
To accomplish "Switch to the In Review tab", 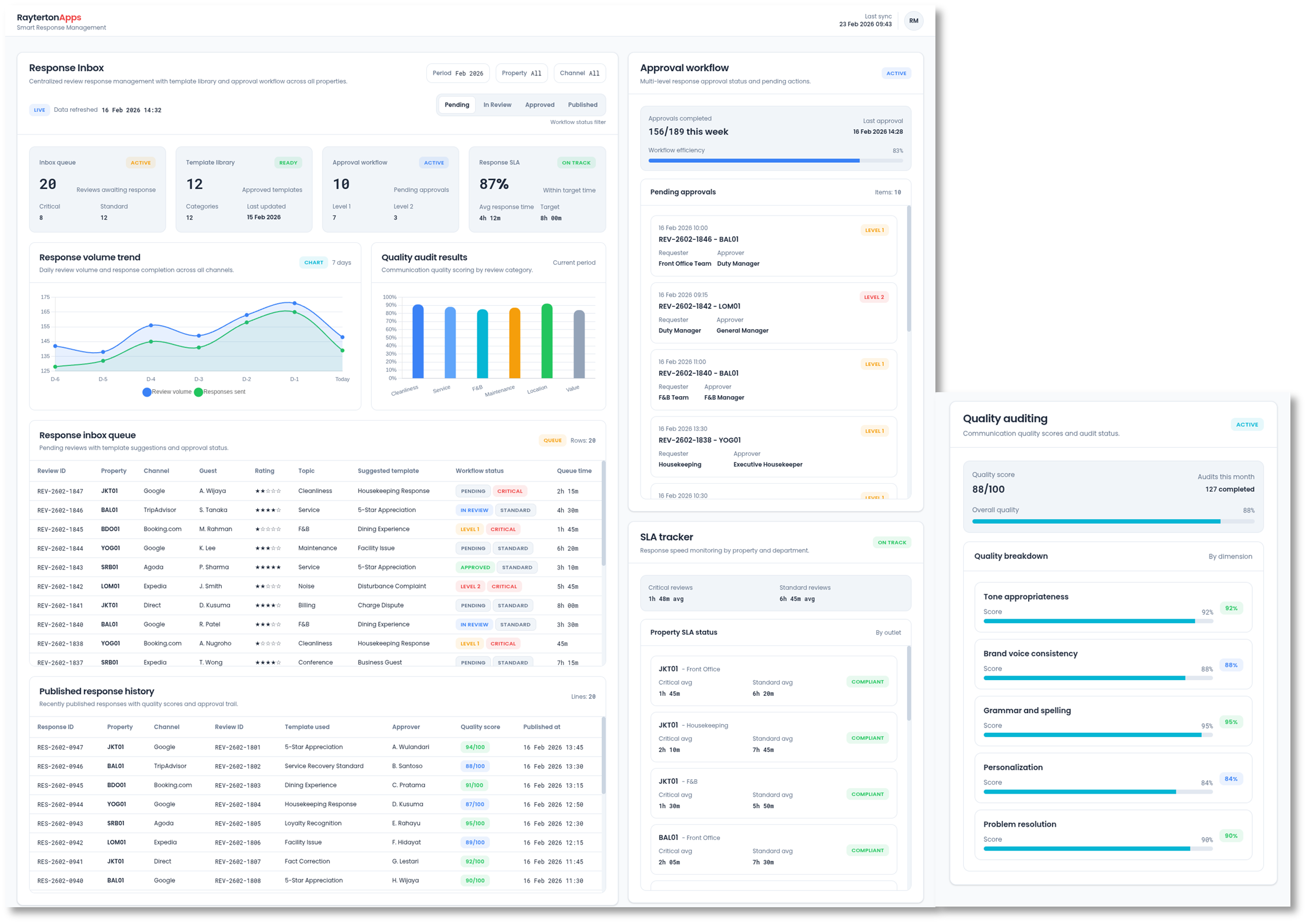I will click(497, 104).
